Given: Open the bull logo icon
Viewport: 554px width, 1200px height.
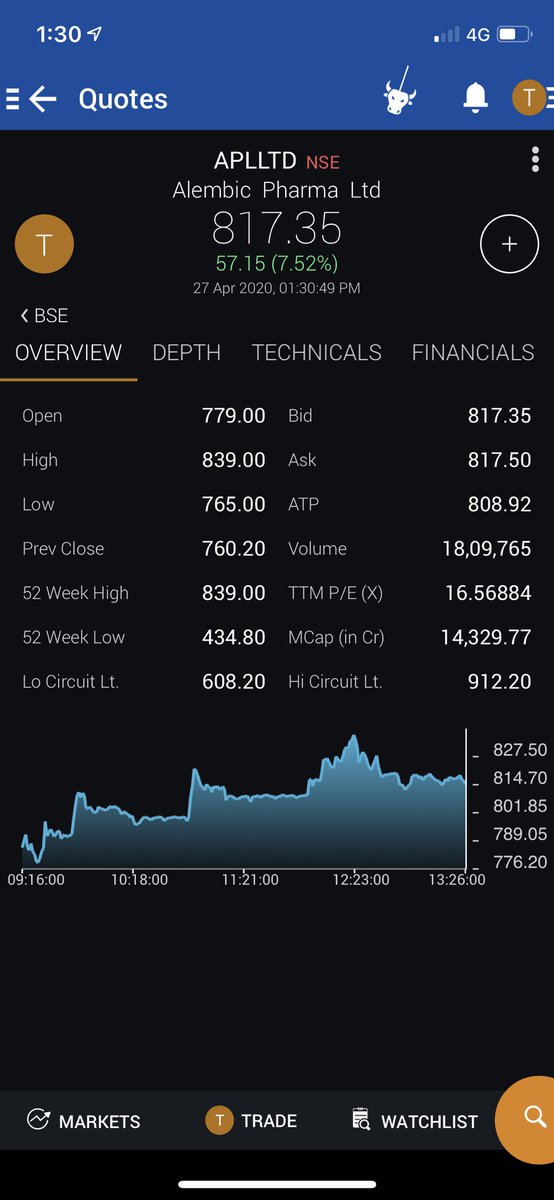Looking at the screenshot, I should pyautogui.click(x=400, y=93).
